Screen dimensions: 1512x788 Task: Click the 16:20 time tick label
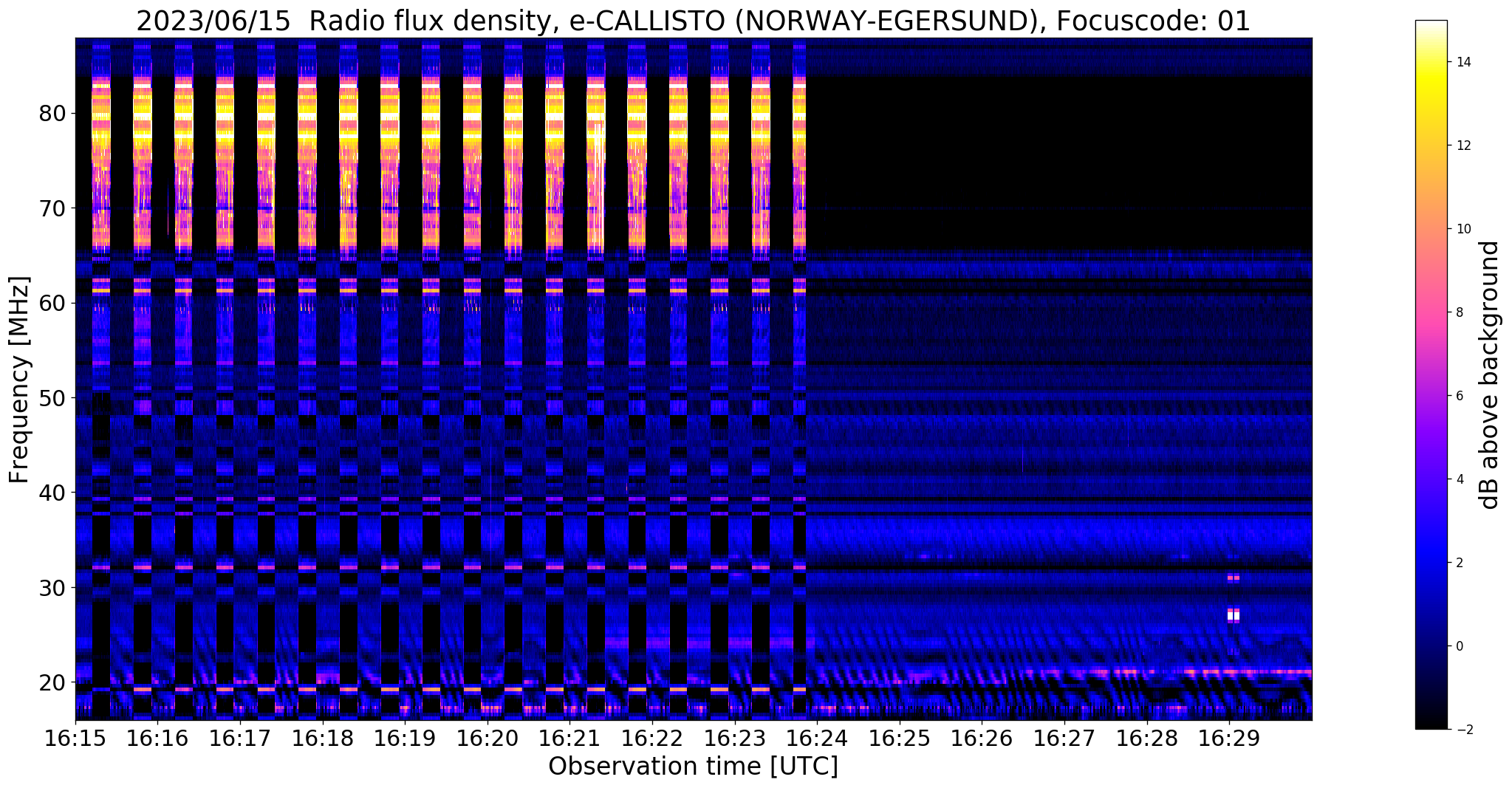pos(488,738)
